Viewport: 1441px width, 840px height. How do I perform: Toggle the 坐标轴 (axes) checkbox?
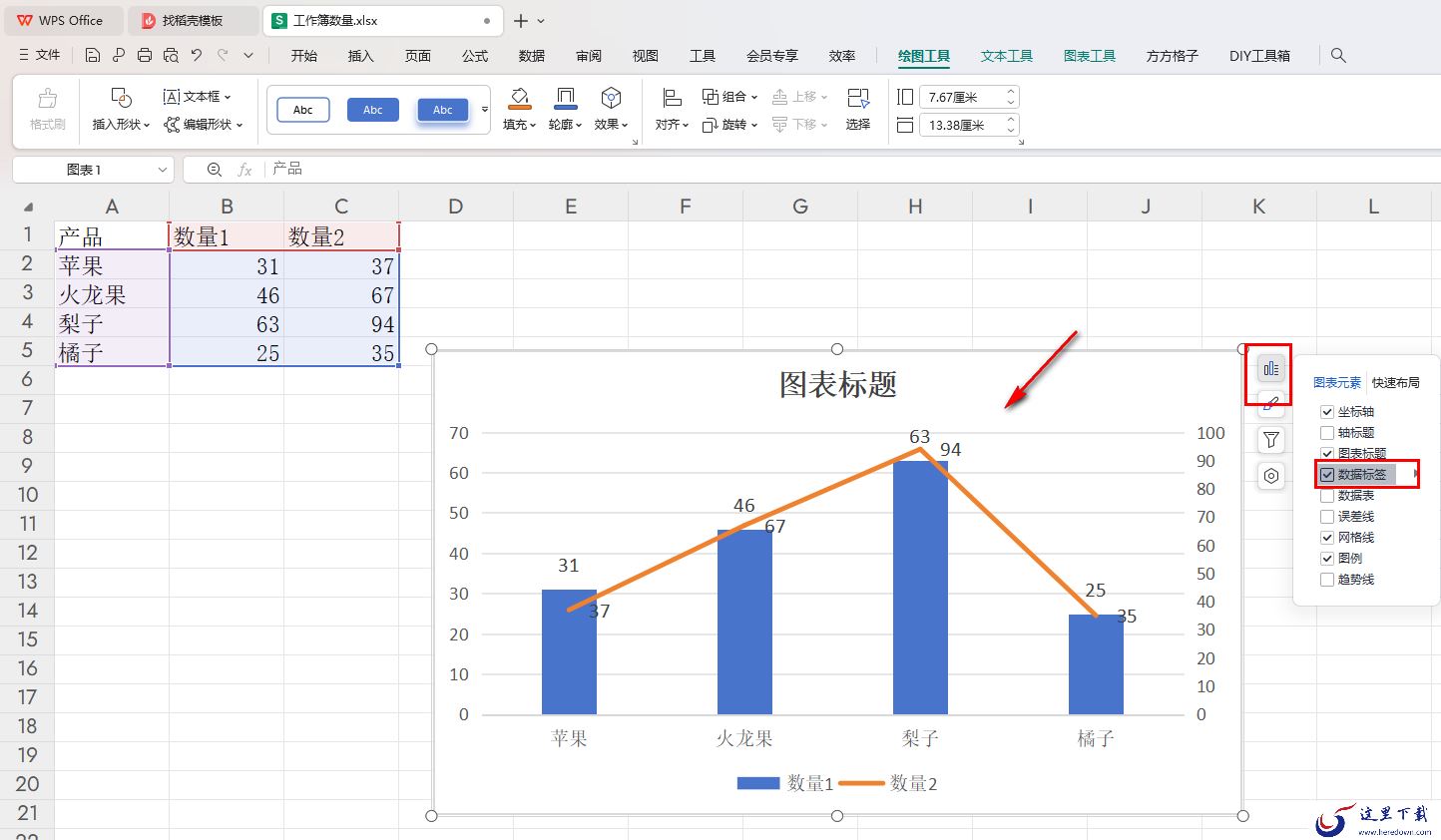(x=1327, y=412)
